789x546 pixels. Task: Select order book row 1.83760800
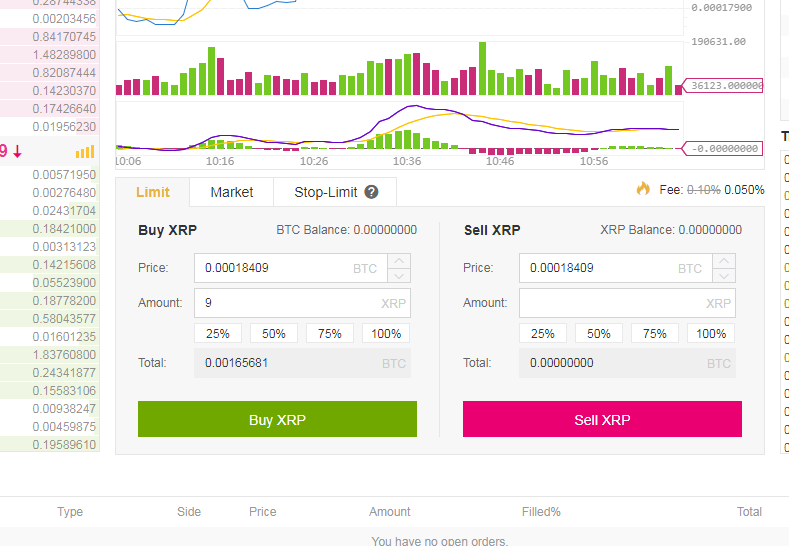click(50, 355)
